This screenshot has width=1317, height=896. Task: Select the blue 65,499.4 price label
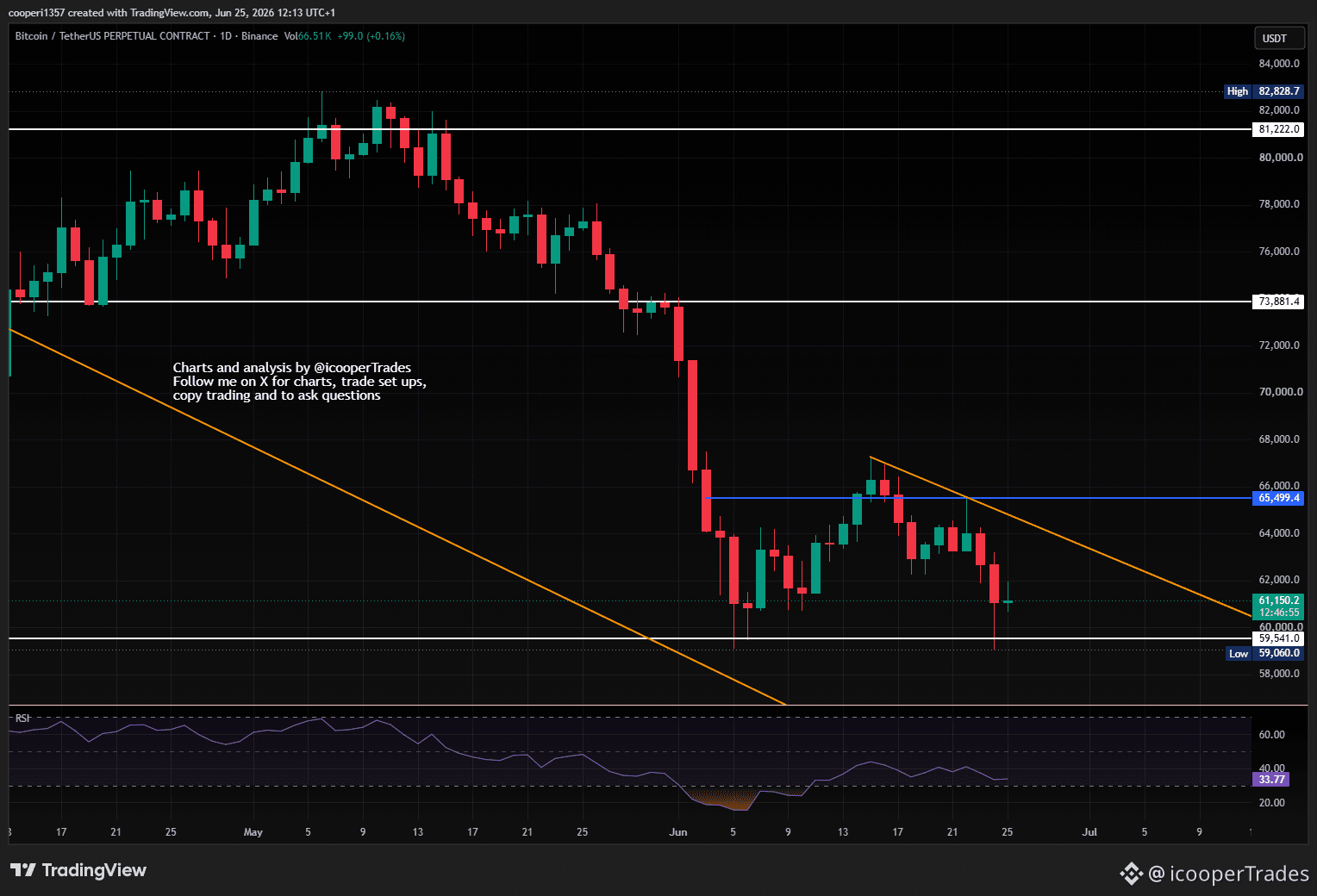(x=1278, y=498)
